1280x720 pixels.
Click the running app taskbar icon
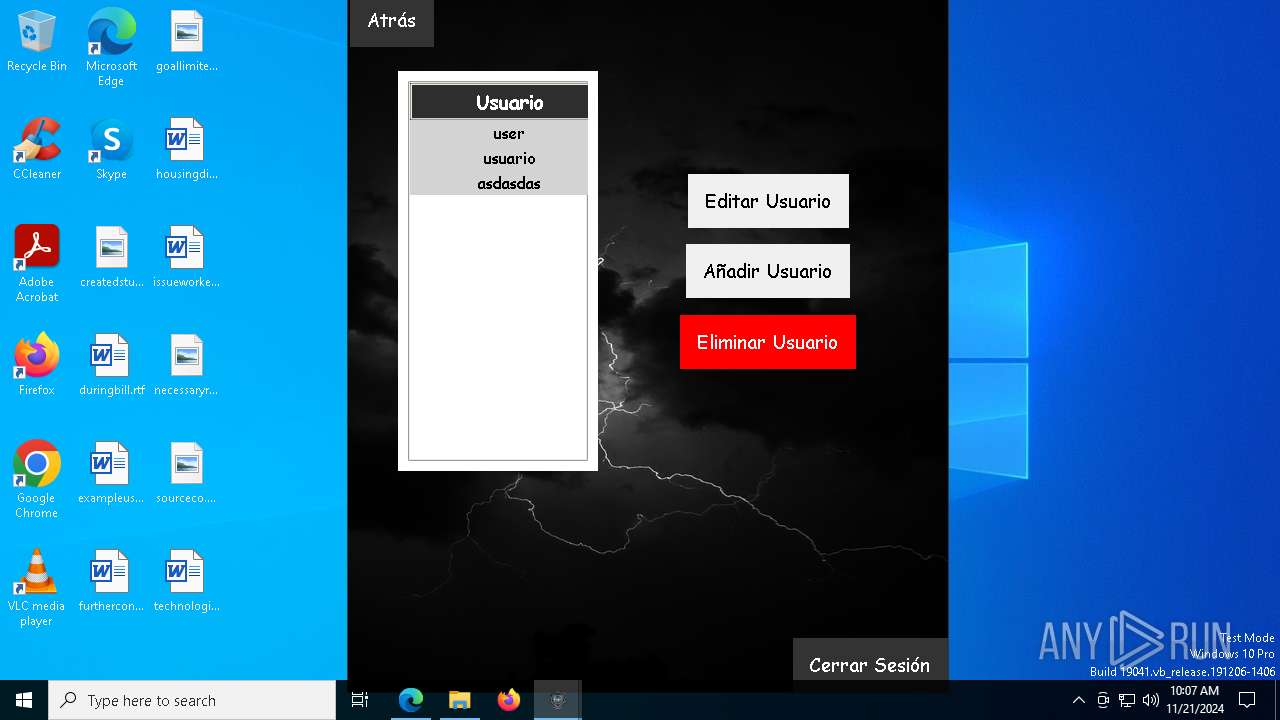click(558, 700)
